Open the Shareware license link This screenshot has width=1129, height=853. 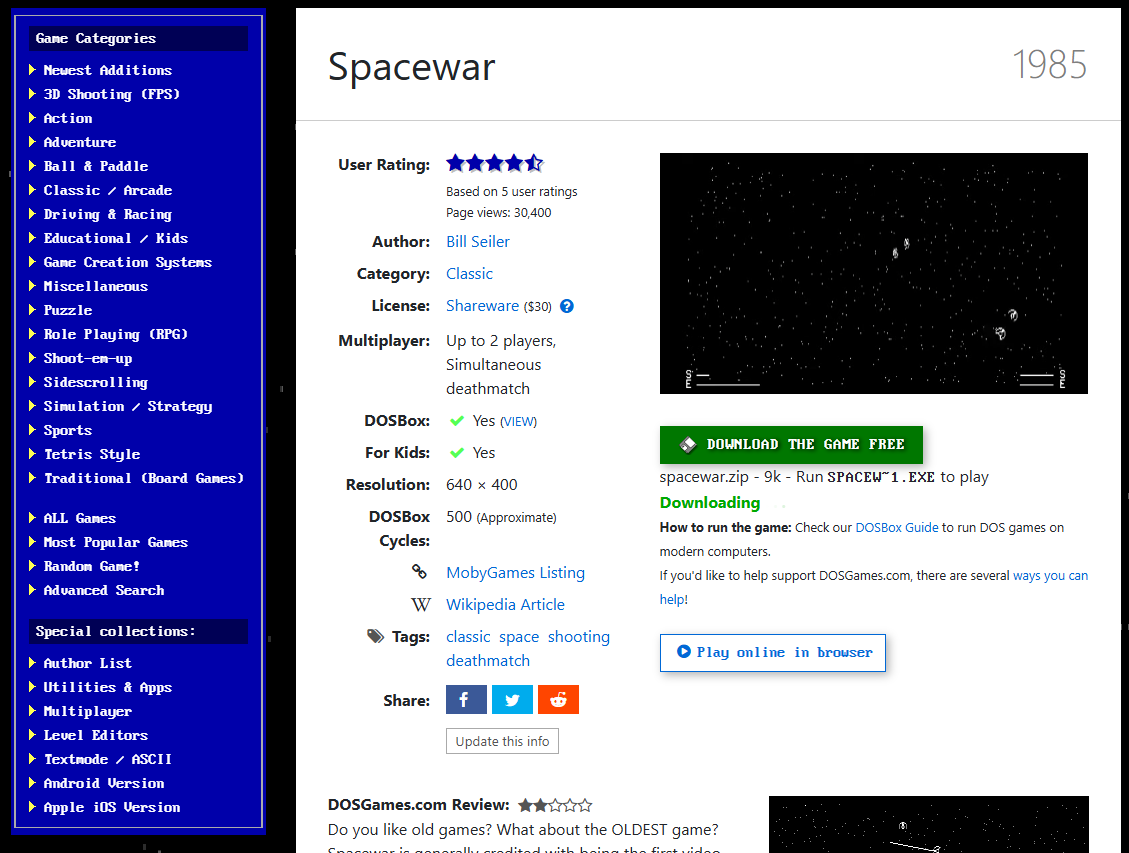pos(482,306)
